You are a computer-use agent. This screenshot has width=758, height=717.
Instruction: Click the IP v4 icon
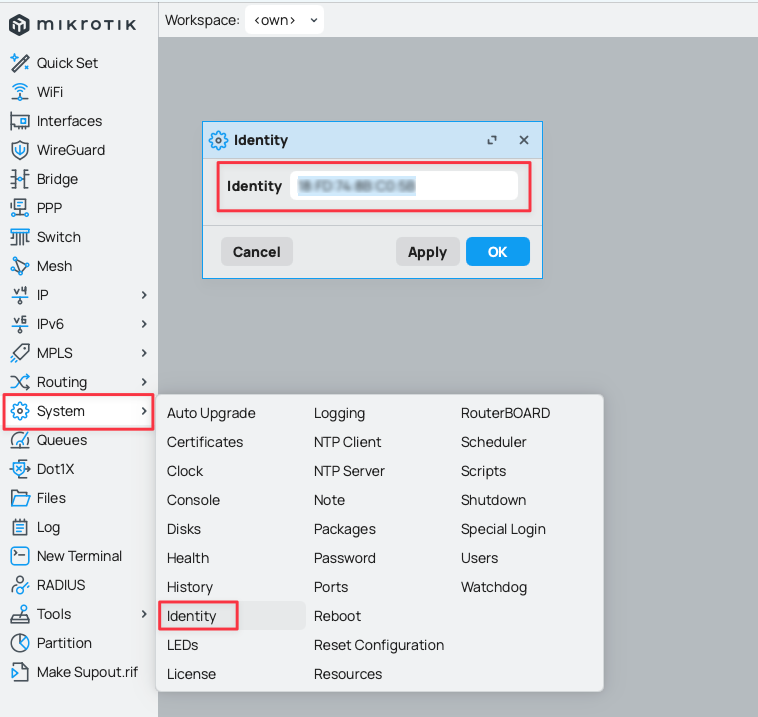tap(20, 295)
